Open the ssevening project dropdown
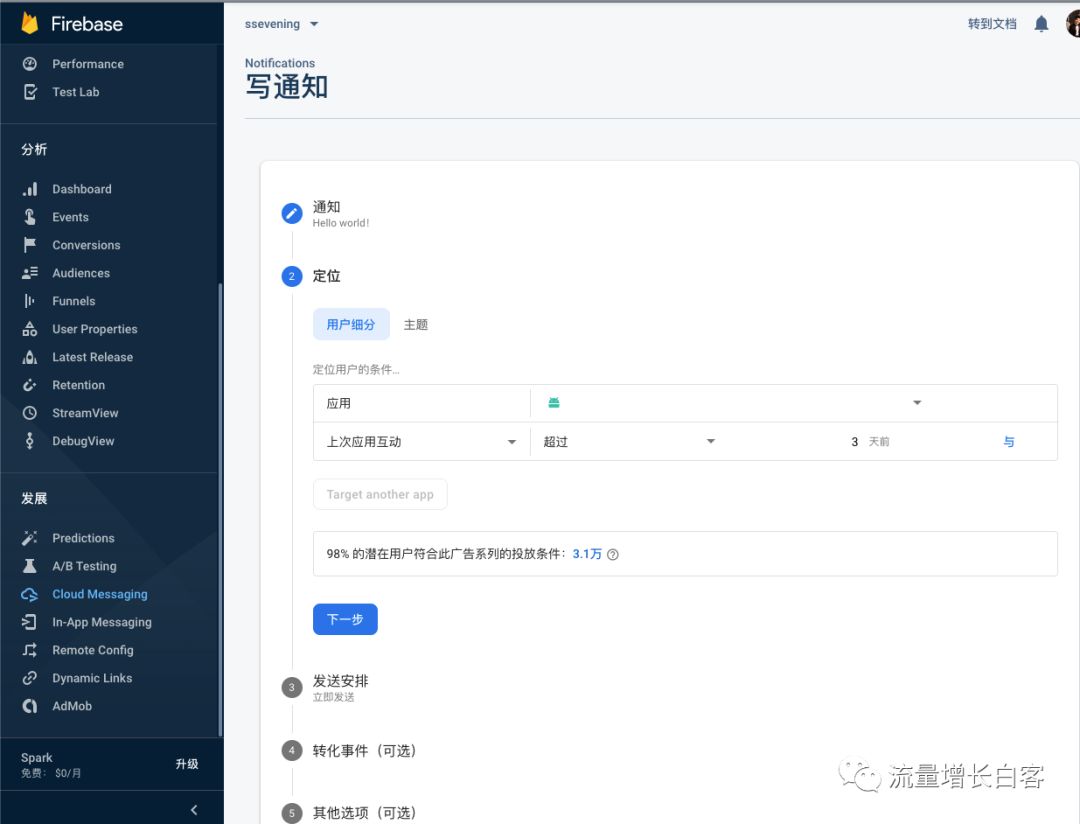Image resolution: width=1080 pixels, height=824 pixels. click(x=281, y=24)
